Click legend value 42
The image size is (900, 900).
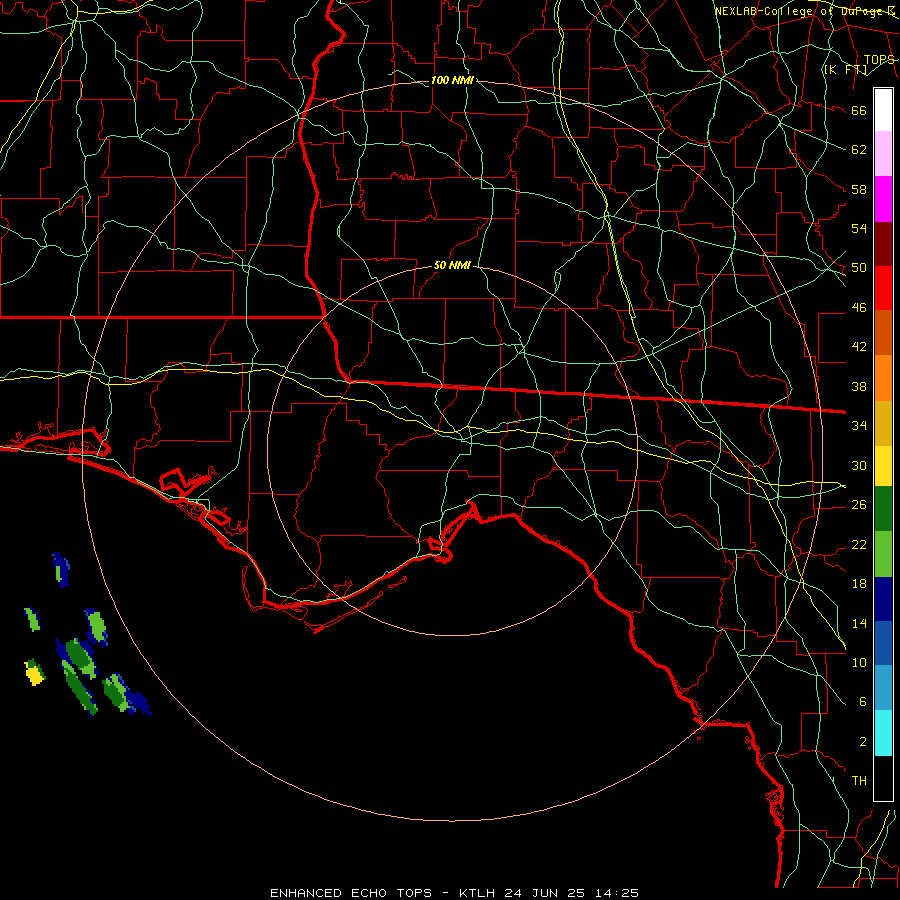859,346
